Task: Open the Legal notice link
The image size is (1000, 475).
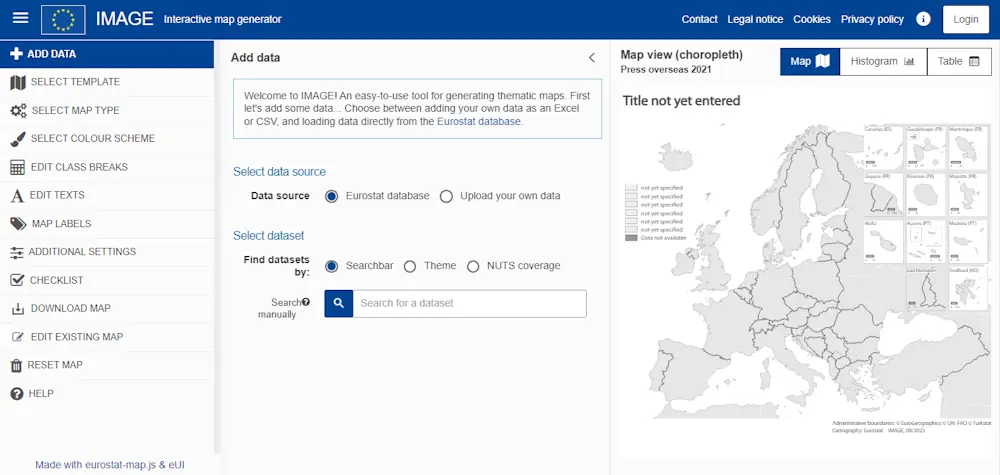Action: (755, 19)
